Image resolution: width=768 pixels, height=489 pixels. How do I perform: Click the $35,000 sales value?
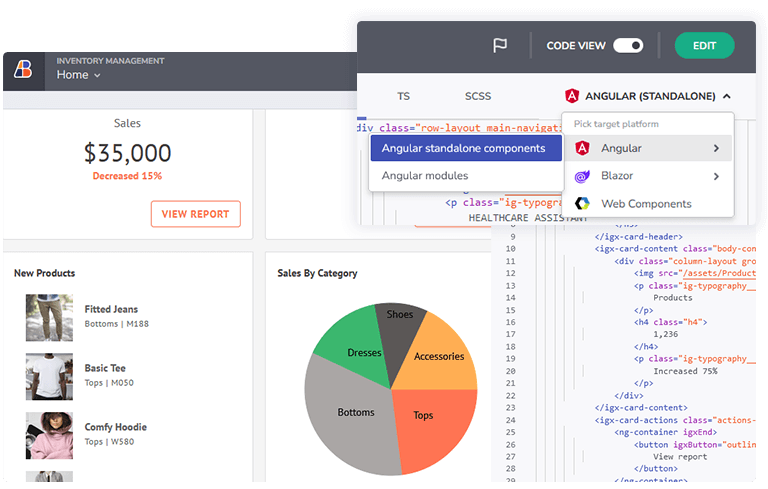(x=127, y=153)
